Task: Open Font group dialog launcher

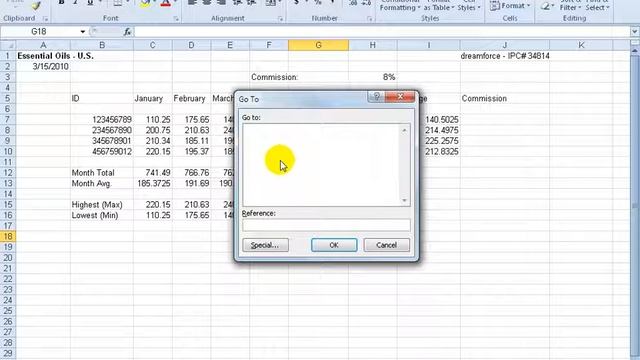Action: [176, 19]
